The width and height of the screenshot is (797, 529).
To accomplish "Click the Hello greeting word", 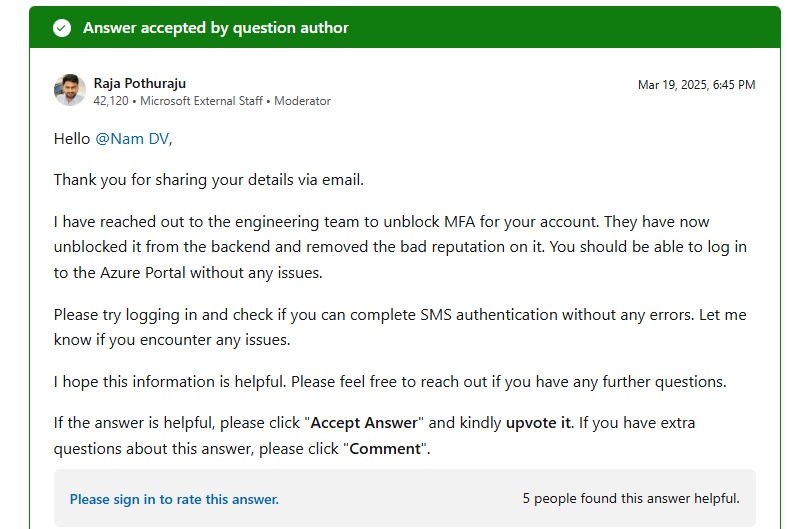I will (72, 139).
